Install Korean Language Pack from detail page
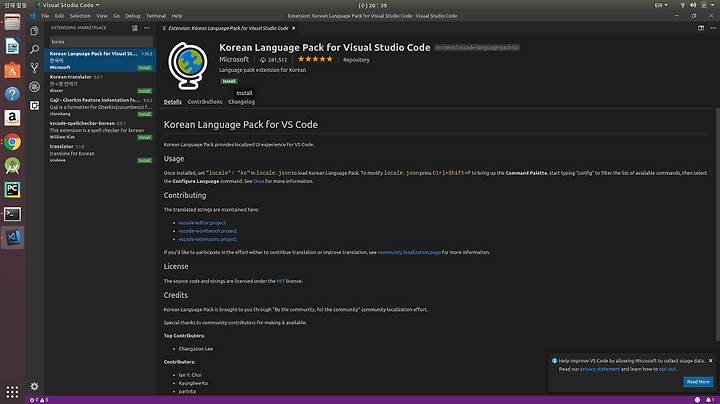Image resolution: width=720 pixels, height=404 pixels. click(229, 81)
